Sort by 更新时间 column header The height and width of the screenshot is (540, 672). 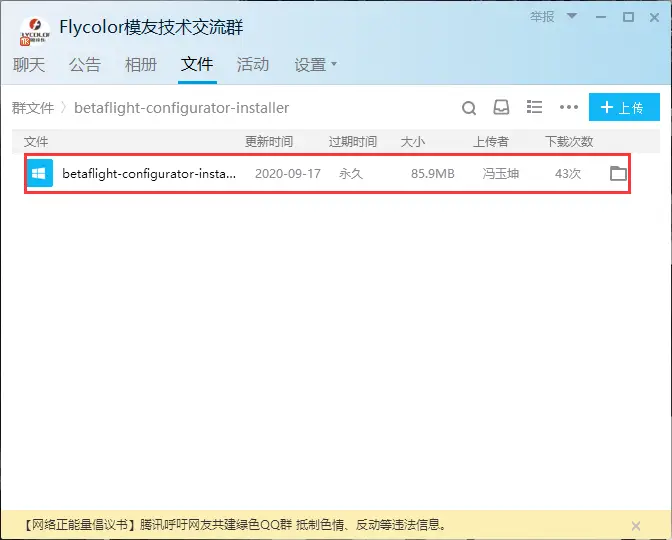click(x=269, y=141)
